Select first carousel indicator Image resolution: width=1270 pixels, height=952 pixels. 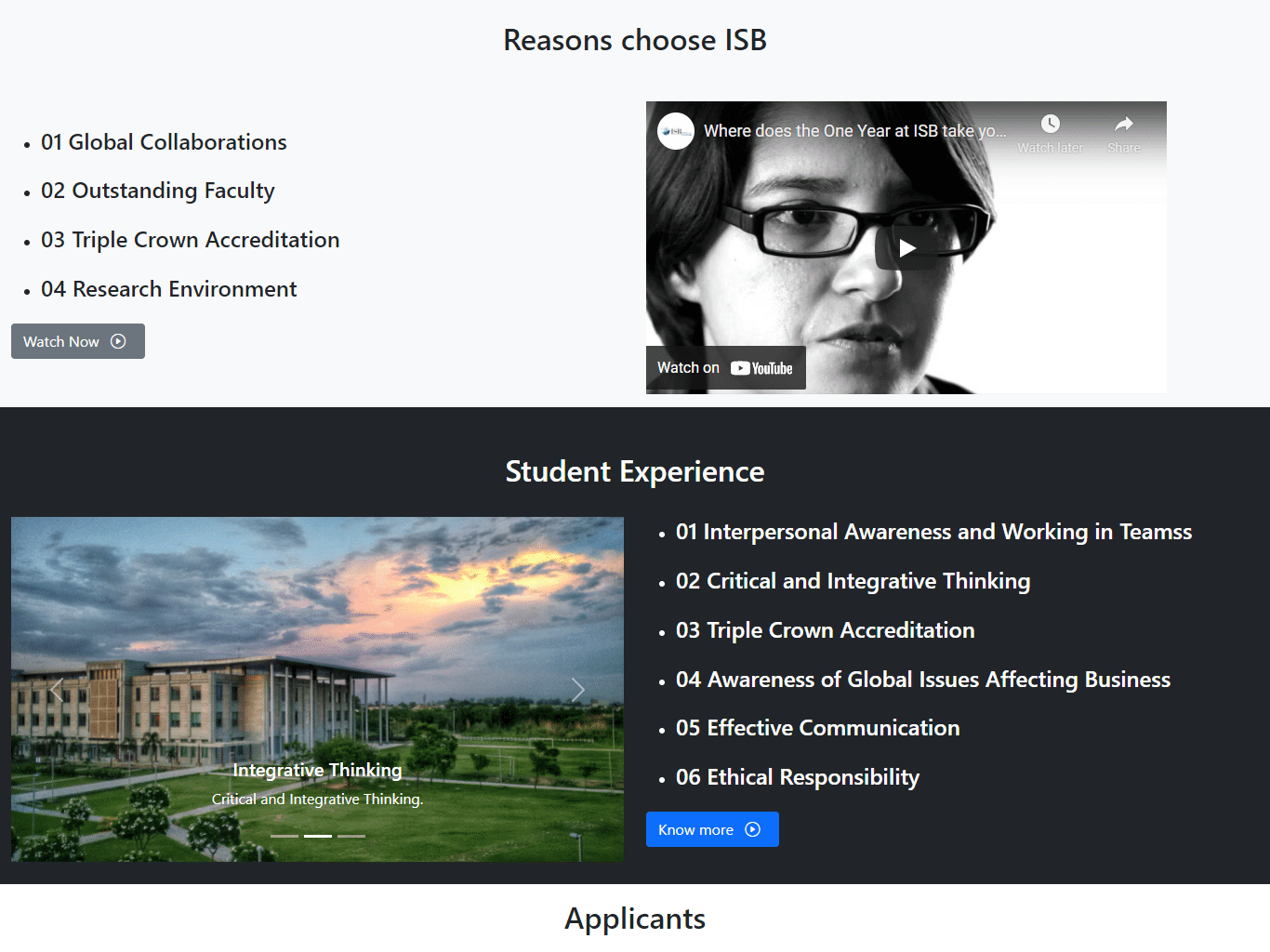284,836
